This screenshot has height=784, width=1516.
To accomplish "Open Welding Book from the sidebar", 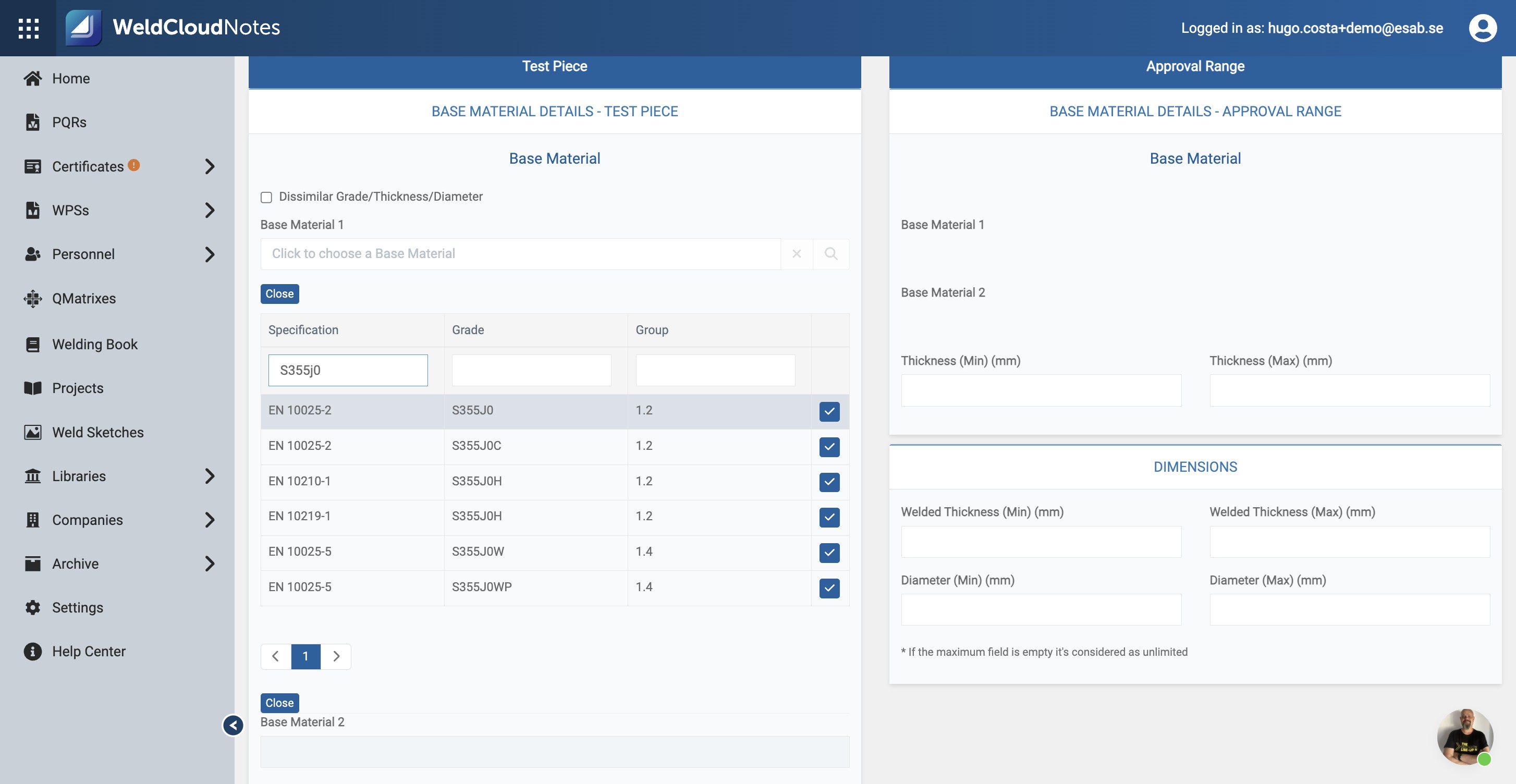I will click(95, 345).
